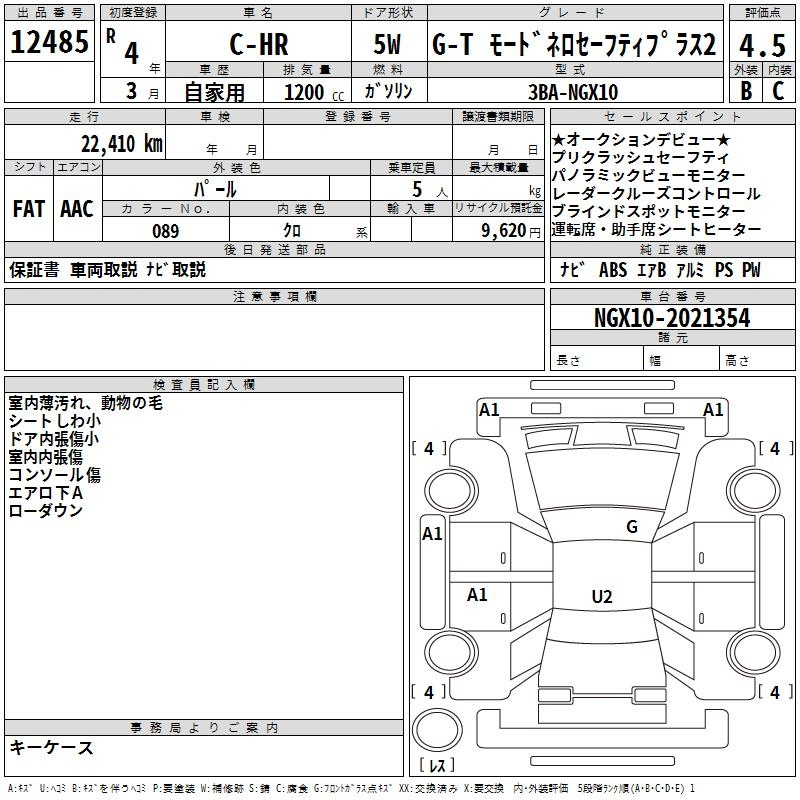This screenshot has width=800, height=800.
Task: Select the car name "C-HR"
Action: [x=259, y=44]
